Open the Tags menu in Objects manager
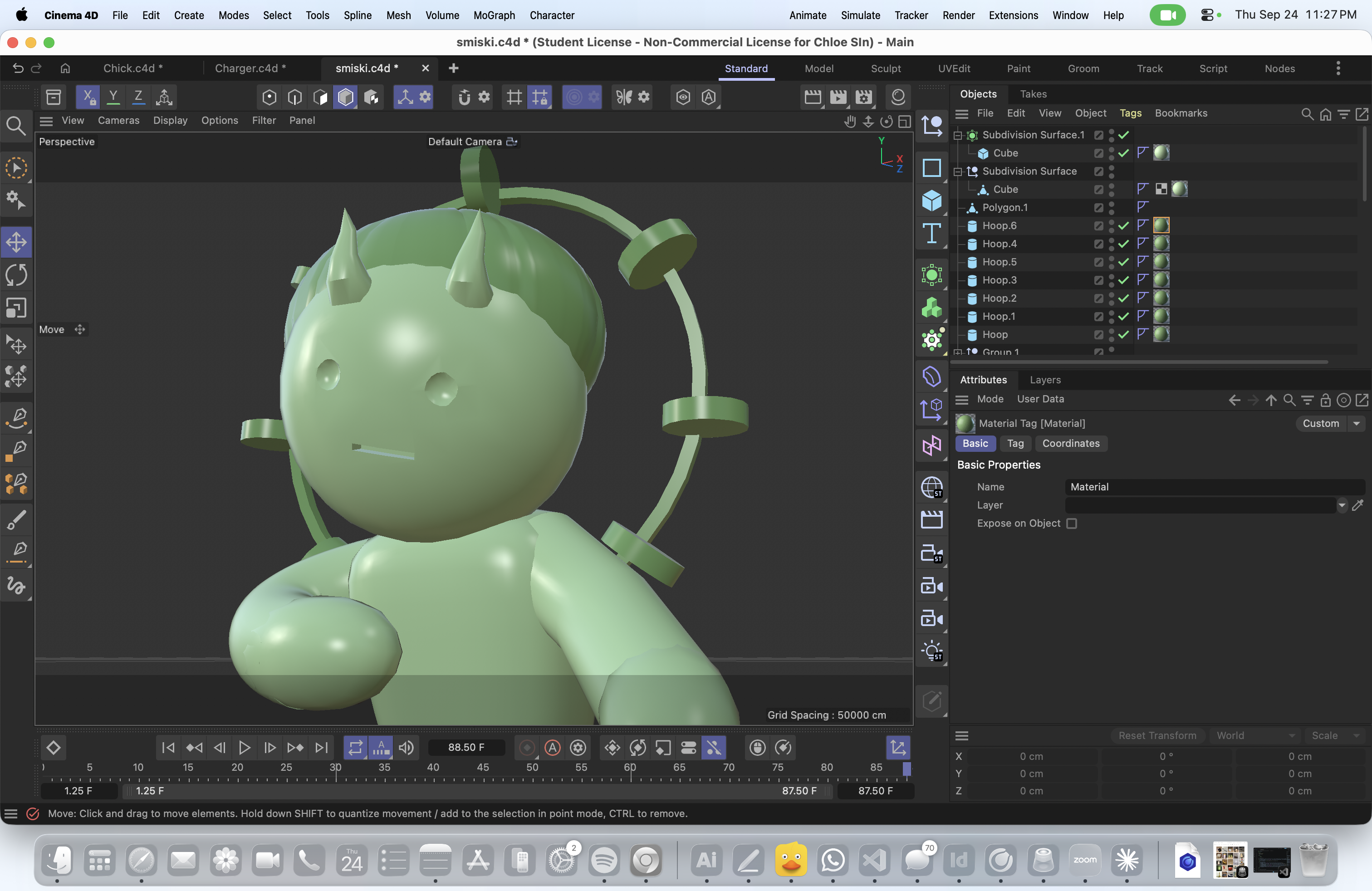The width and height of the screenshot is (1372, 891). [1130, 113]
